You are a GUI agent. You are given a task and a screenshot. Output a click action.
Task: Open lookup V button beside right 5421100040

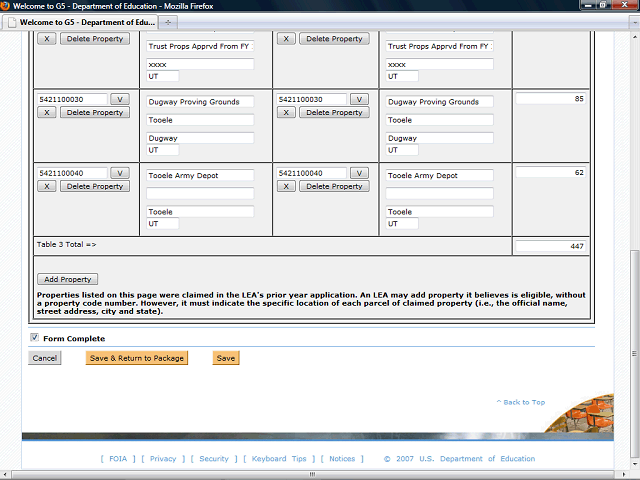click(359, 173)
